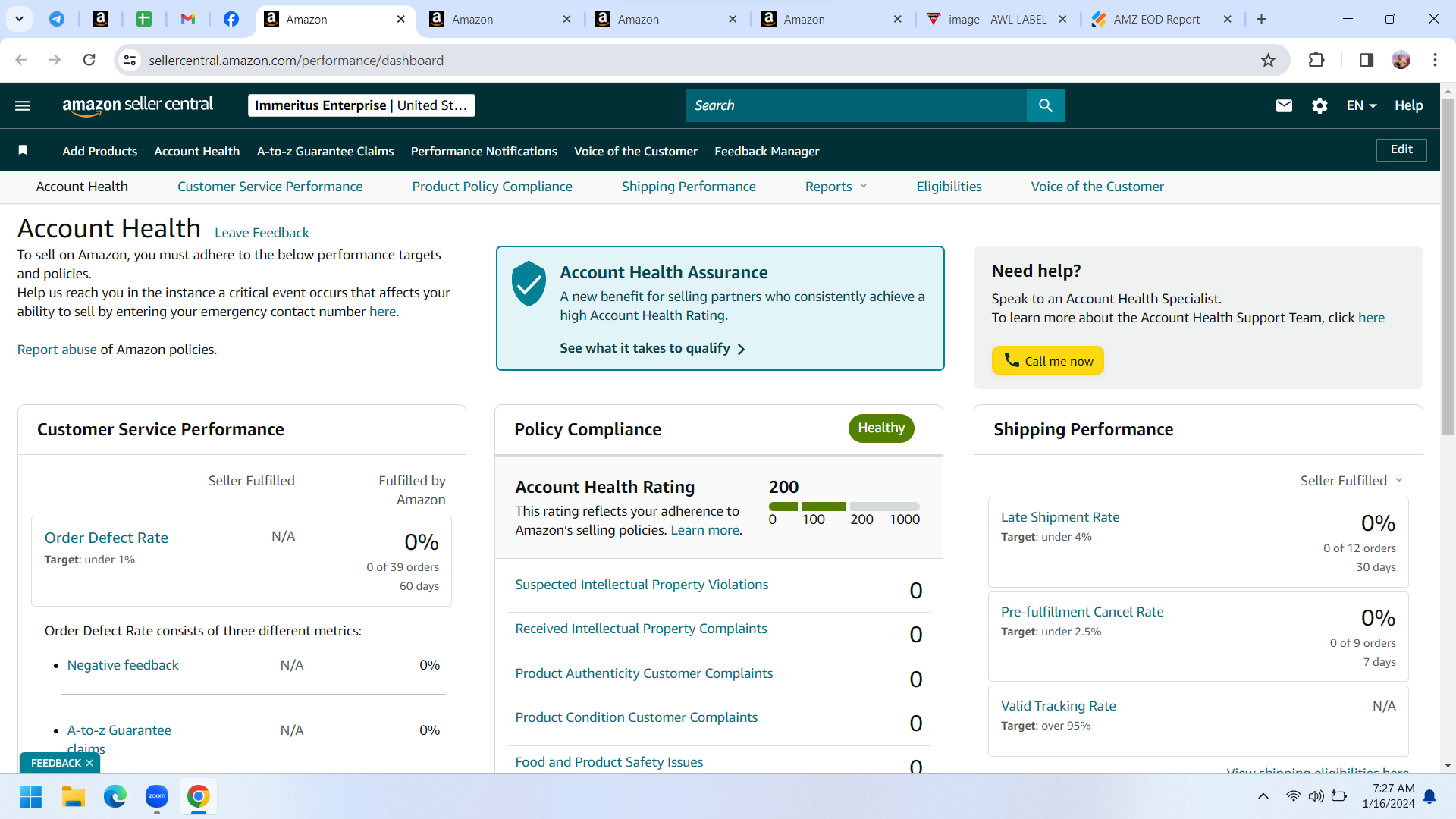The width and height of the screenshot is (1456, 819).
Task: Click into the Search input field
Action: point(856,105)
